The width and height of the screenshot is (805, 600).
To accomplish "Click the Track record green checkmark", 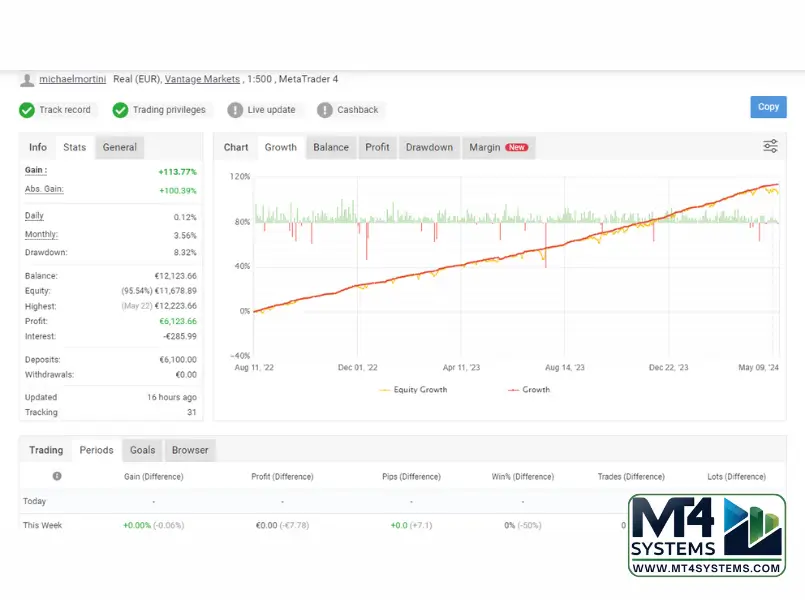I will pyautogui.click(x=27, y=110).
